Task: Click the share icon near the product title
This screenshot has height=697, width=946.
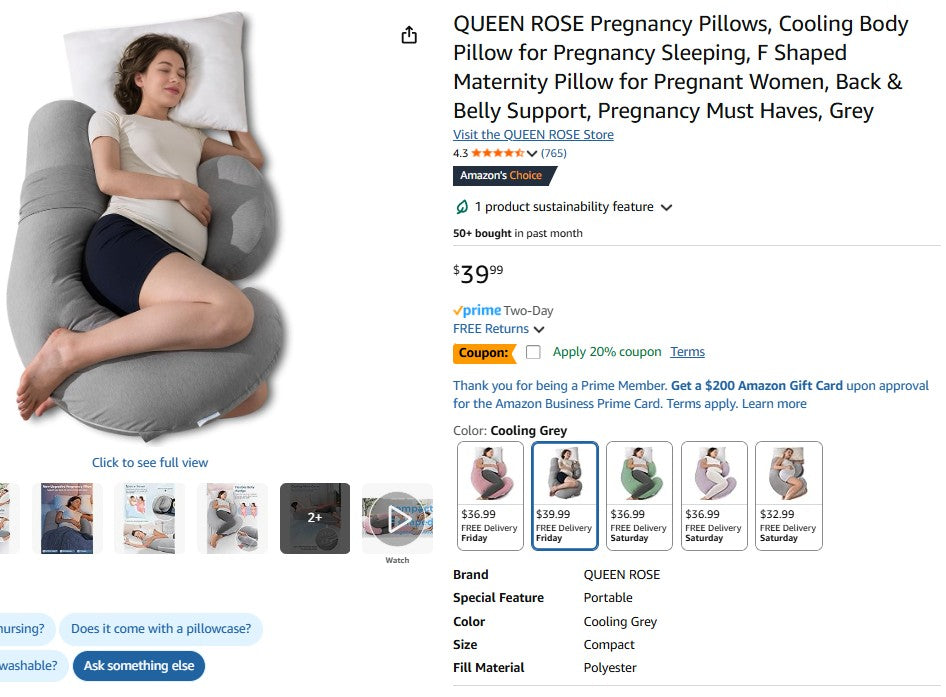Action: tap(409, 33)
